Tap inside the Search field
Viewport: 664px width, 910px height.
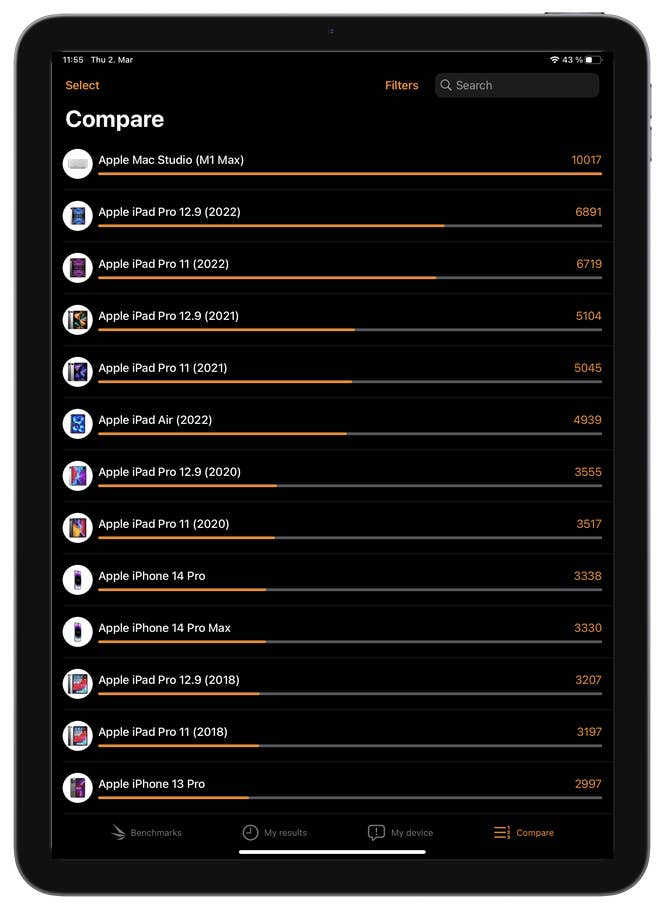coord(516,85)
